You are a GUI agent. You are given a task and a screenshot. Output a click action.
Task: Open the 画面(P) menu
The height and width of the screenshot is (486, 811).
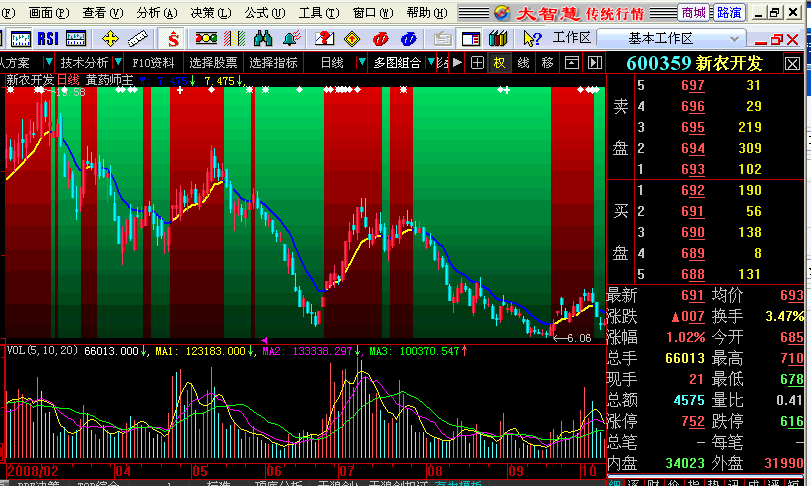(x=49, y=12)
